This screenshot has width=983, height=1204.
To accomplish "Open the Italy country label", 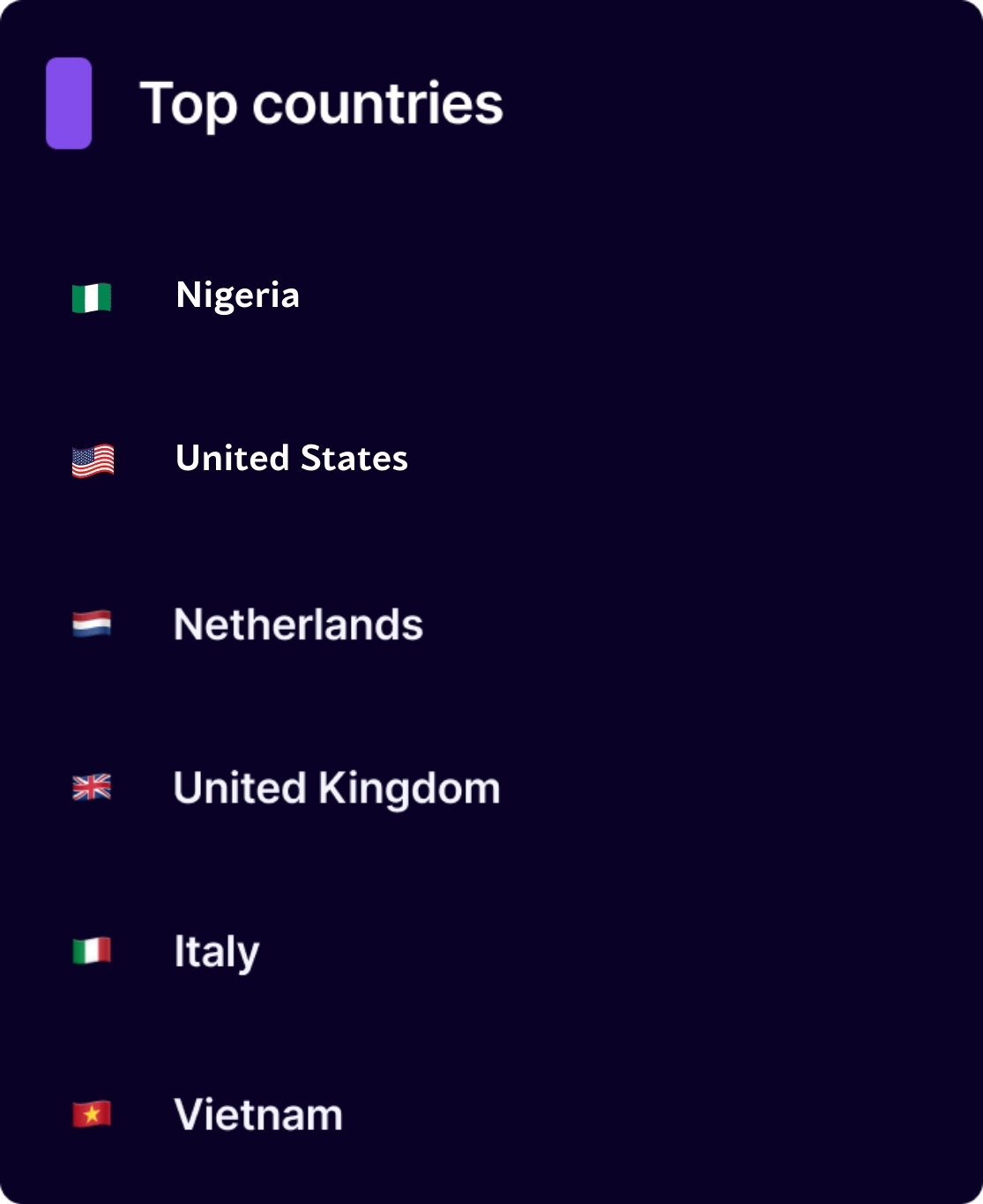I will point(217,953).
